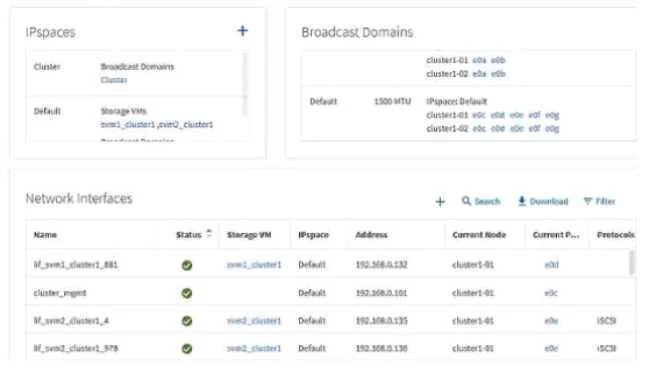Screen dimensions: 651x372
Task: Open svm2_cluster1 link in lif_svm2_cluster1_4 row
Action: [254, 321]
